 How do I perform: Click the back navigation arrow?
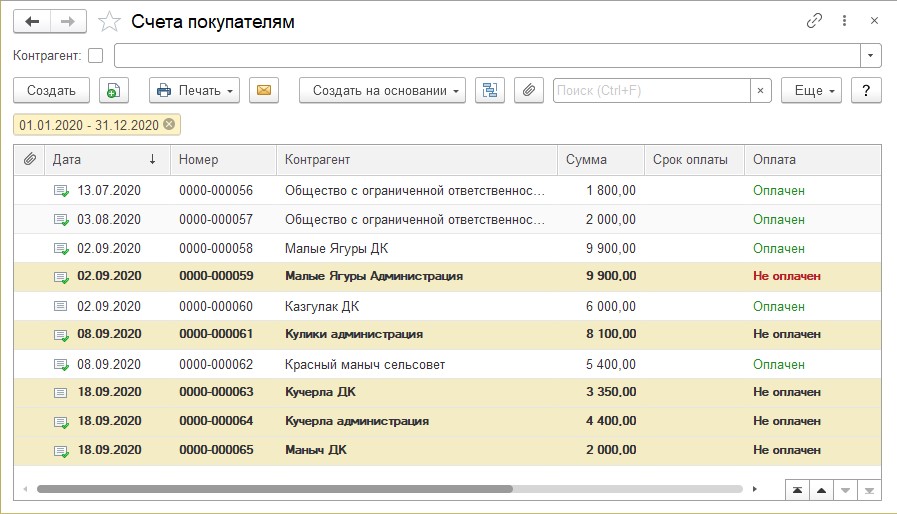32,21
